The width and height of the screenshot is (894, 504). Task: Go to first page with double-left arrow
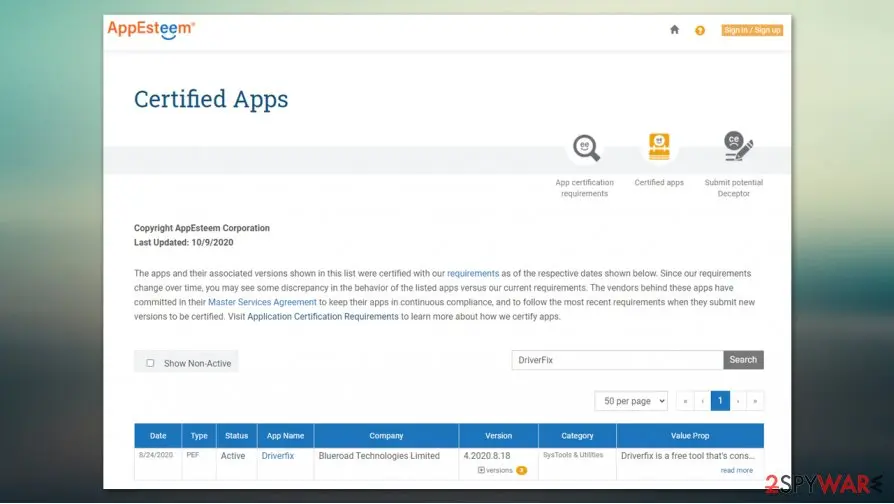(685, 401)
